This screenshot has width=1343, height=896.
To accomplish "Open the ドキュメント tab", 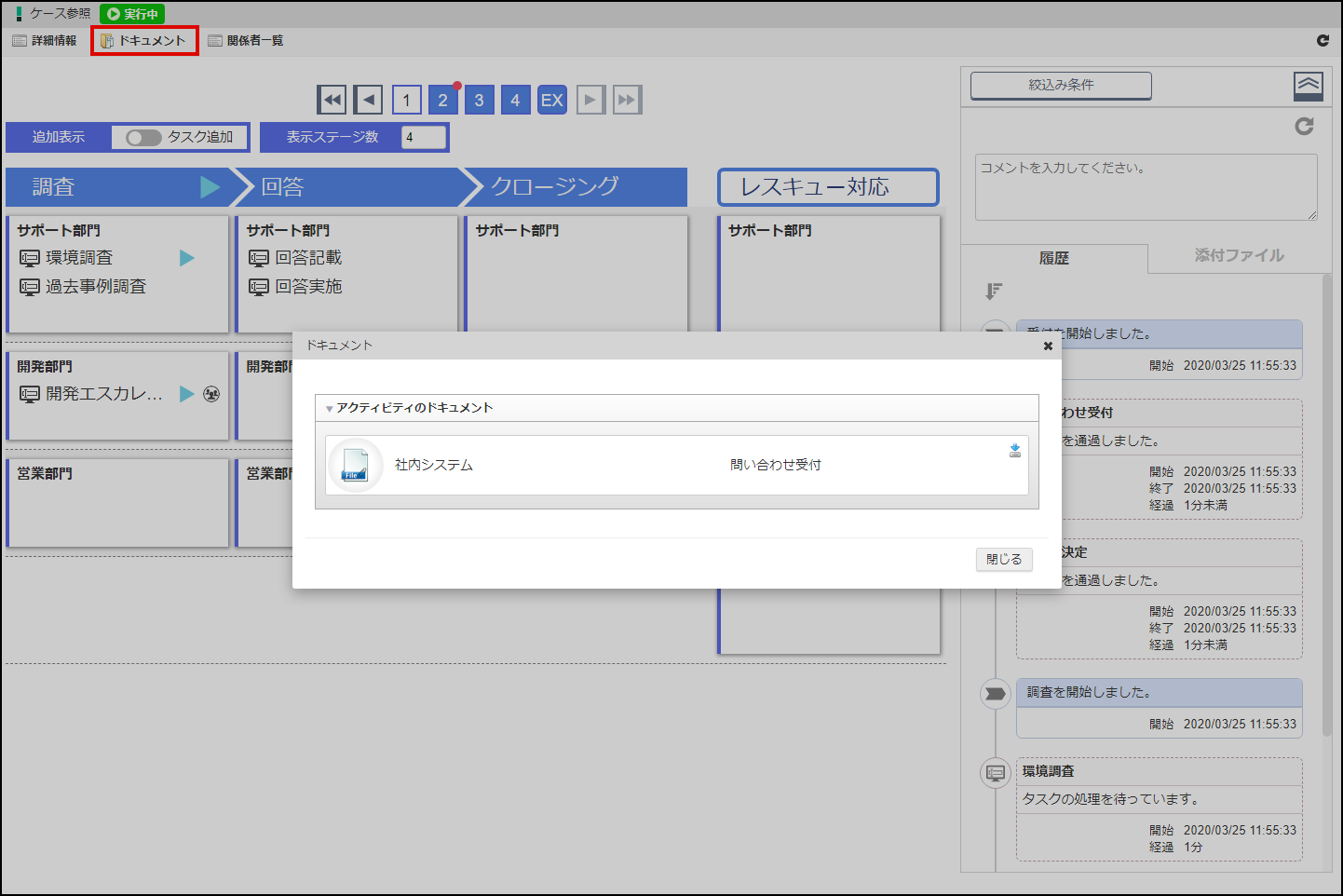I will (144, 41).
